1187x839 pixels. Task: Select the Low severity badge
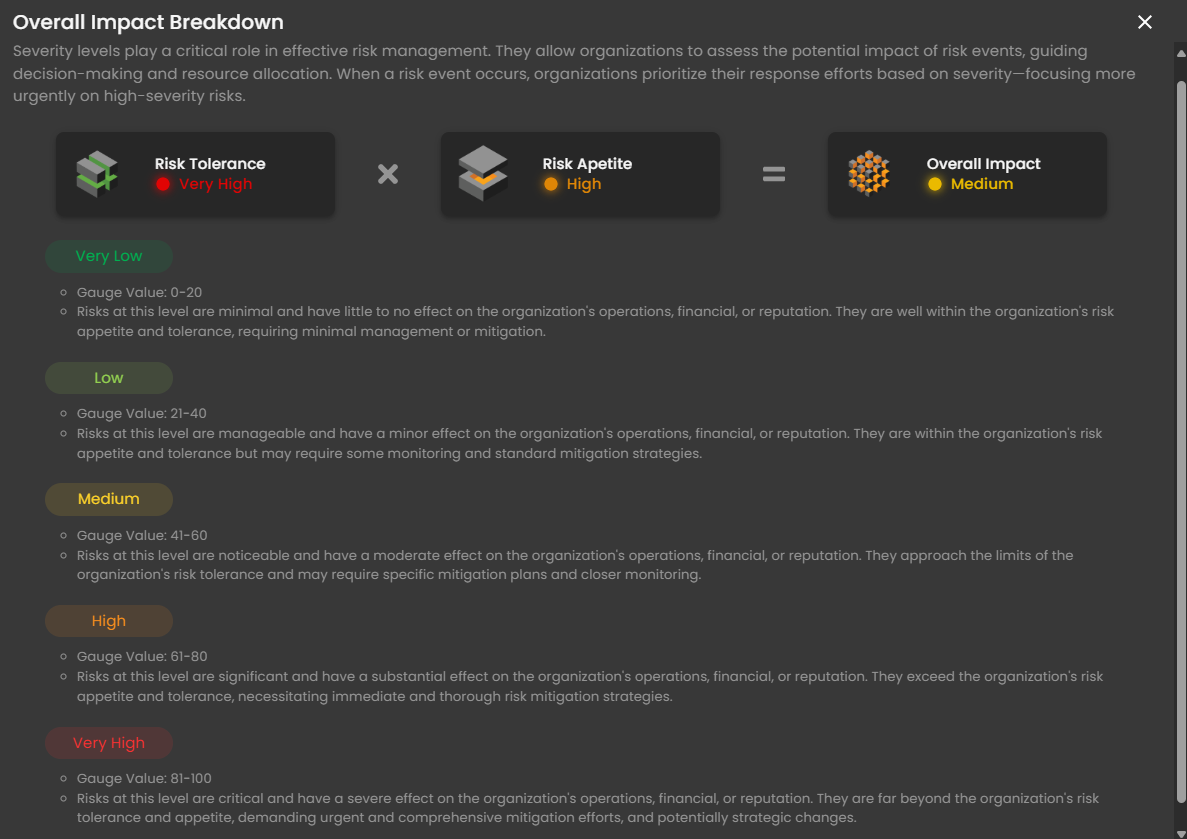109,378
